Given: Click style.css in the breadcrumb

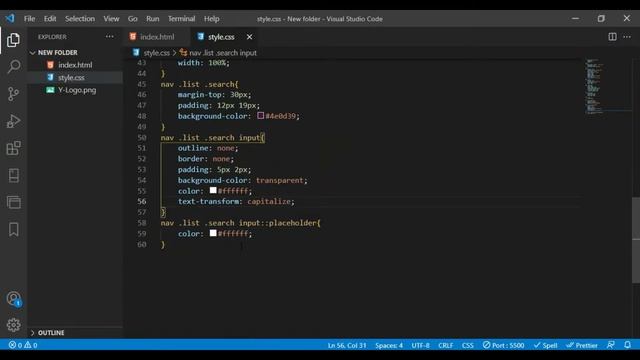Looking at the screenshot, I should pyautogui.click(x=156, y=53).
